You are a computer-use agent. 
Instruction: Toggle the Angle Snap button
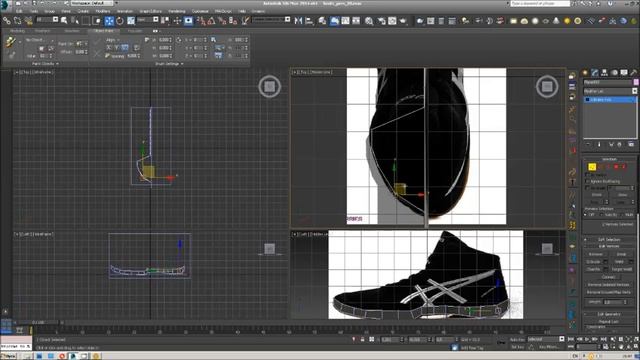tap(211, 20)
